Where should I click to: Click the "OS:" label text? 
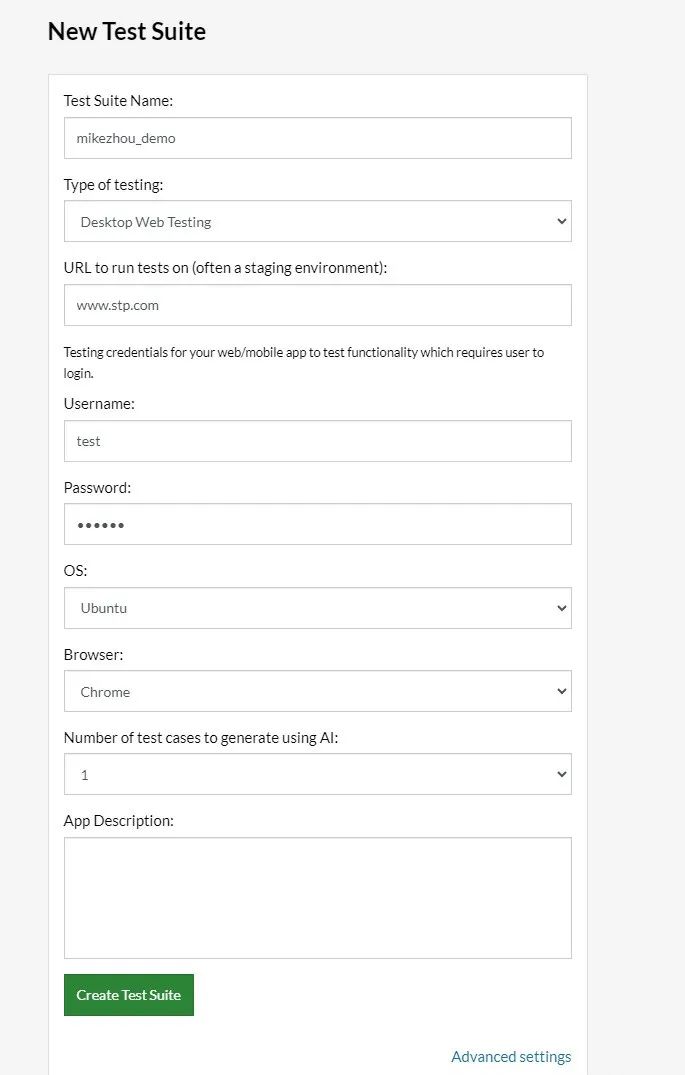tap(75, 570)
